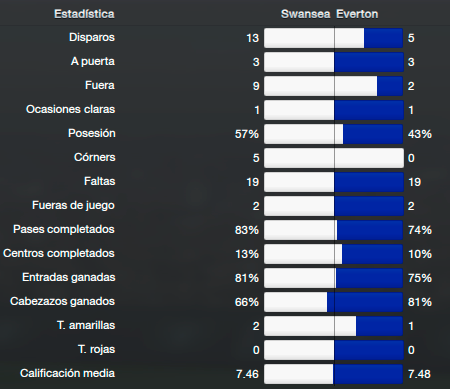Image resolution: width=450 pixels, height=389 pixels.
Task: Click the Calificación media bar
Action: click(334, 374)
